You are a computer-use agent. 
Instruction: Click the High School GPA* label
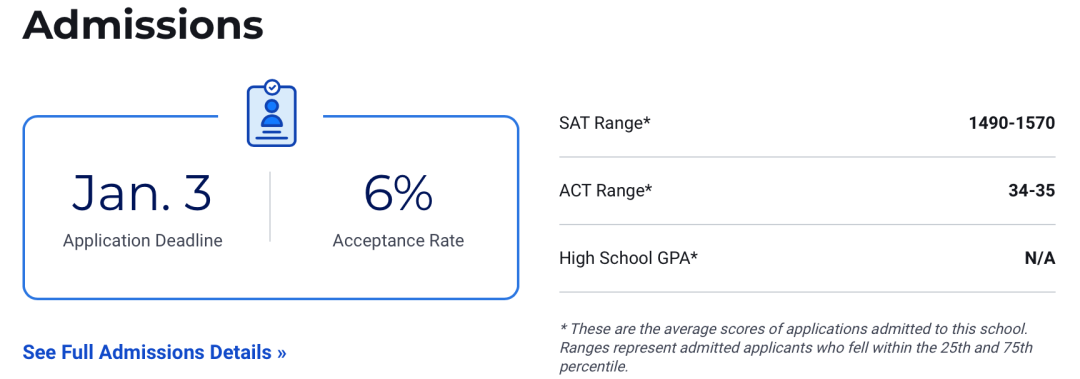(629, 258)
